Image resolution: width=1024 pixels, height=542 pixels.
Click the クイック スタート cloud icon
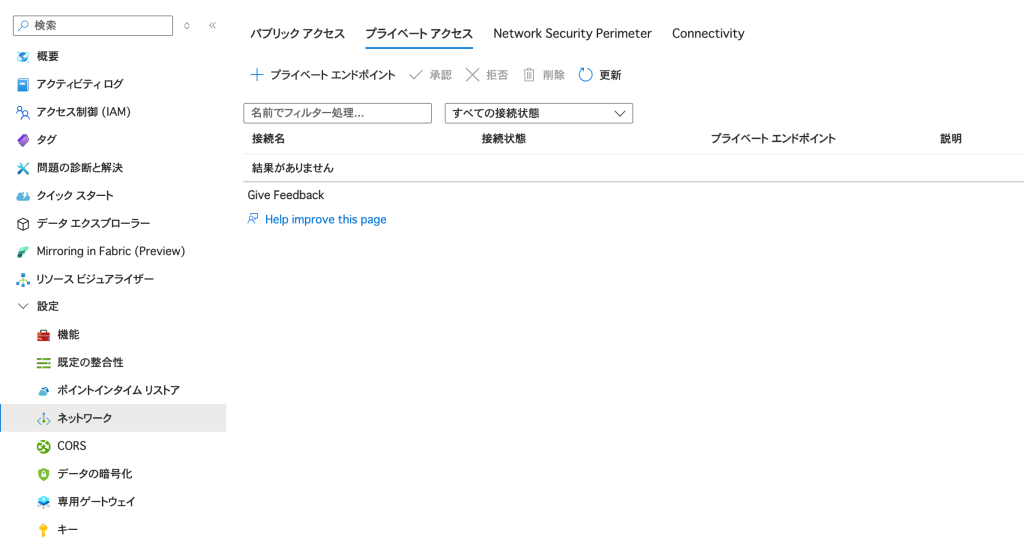click(x=23, y=196)
